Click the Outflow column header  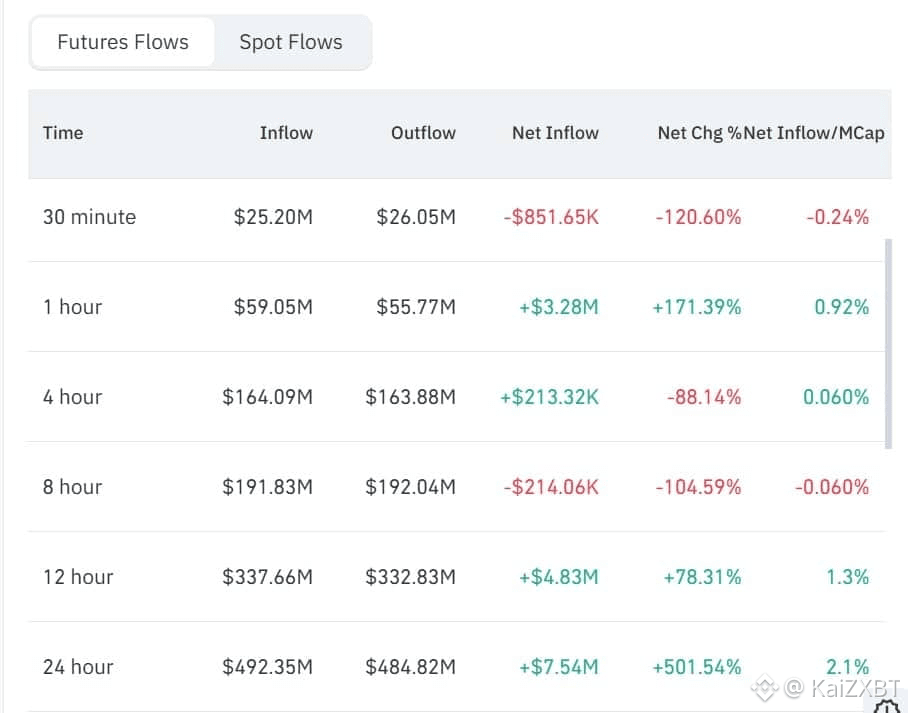[423, 133]
